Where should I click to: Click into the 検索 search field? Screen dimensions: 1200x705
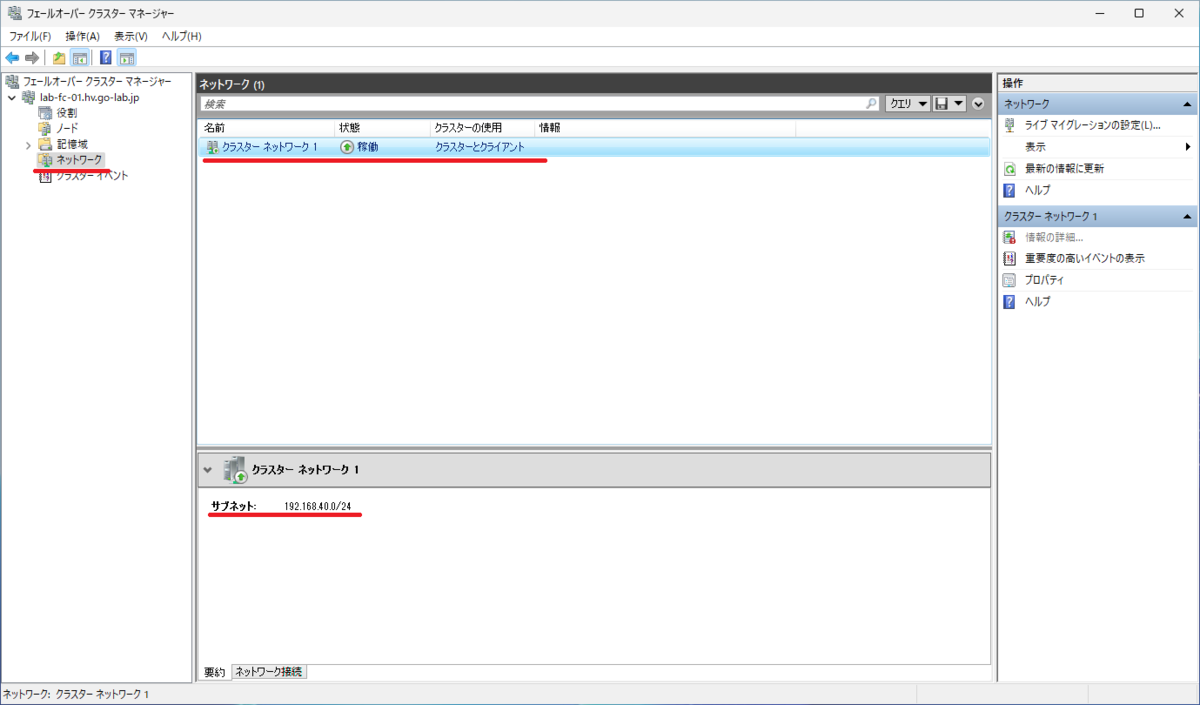[531, 103]
